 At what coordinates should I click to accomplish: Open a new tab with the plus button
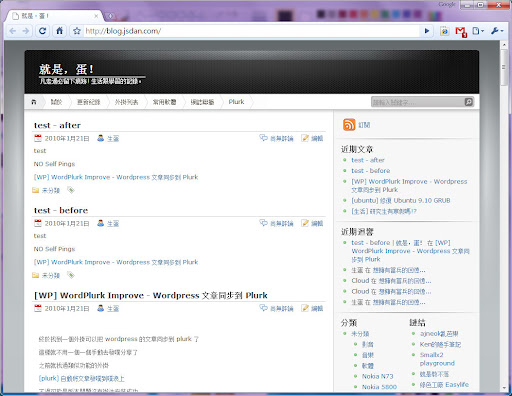pos(110,16)
